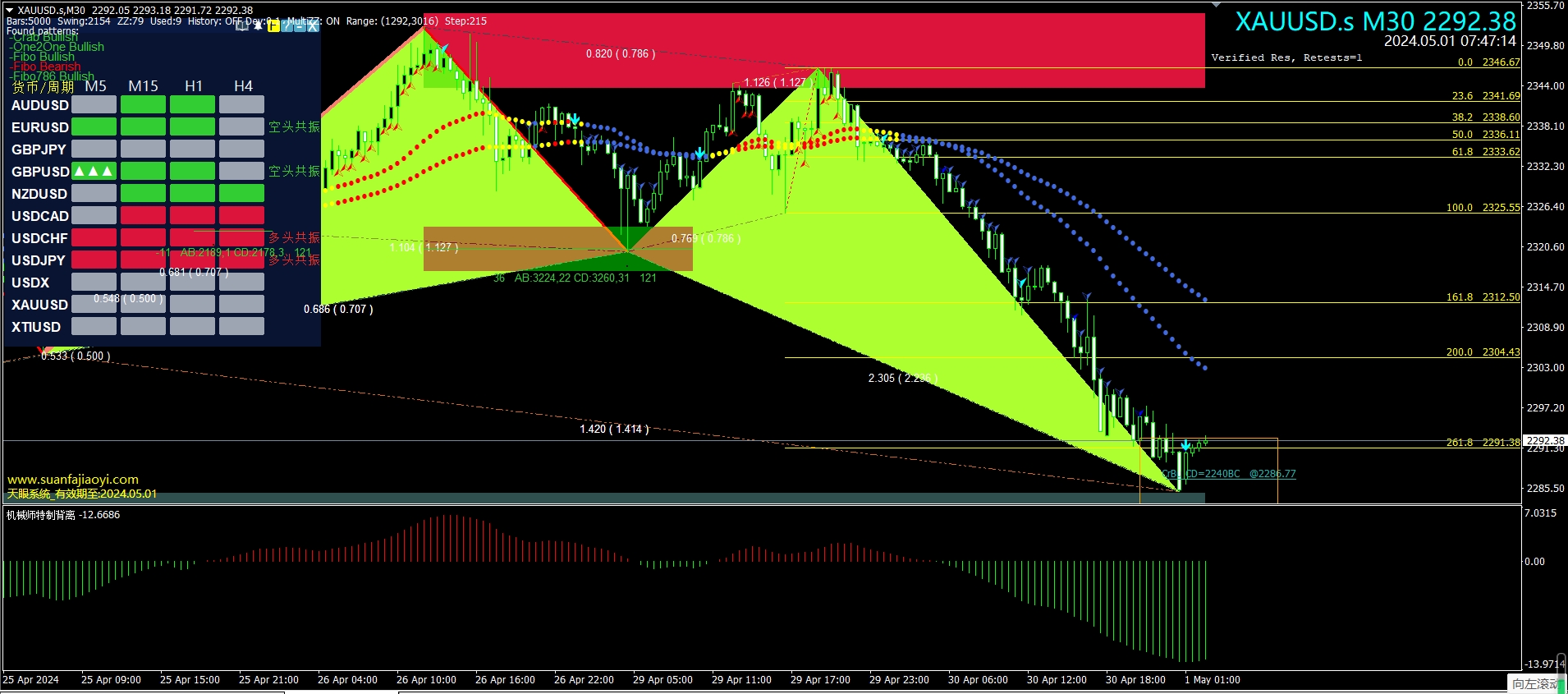Image resolution: width=1568 pixels, height=694 pixels.
Task: Click the USDJPY symbol label
Action: pyautogui.click(x=39, y=260)
